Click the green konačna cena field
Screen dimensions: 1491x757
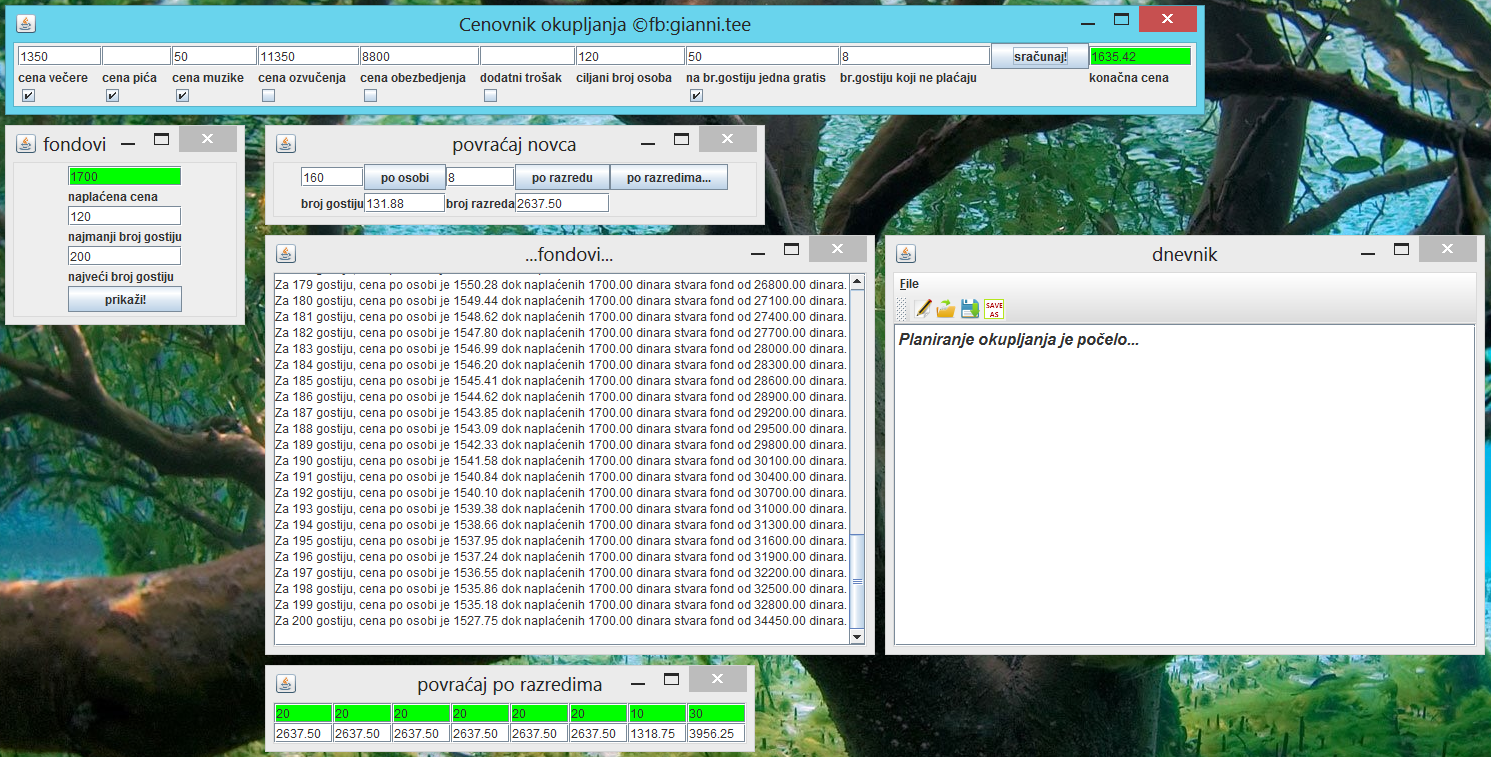click(1141, 56)
